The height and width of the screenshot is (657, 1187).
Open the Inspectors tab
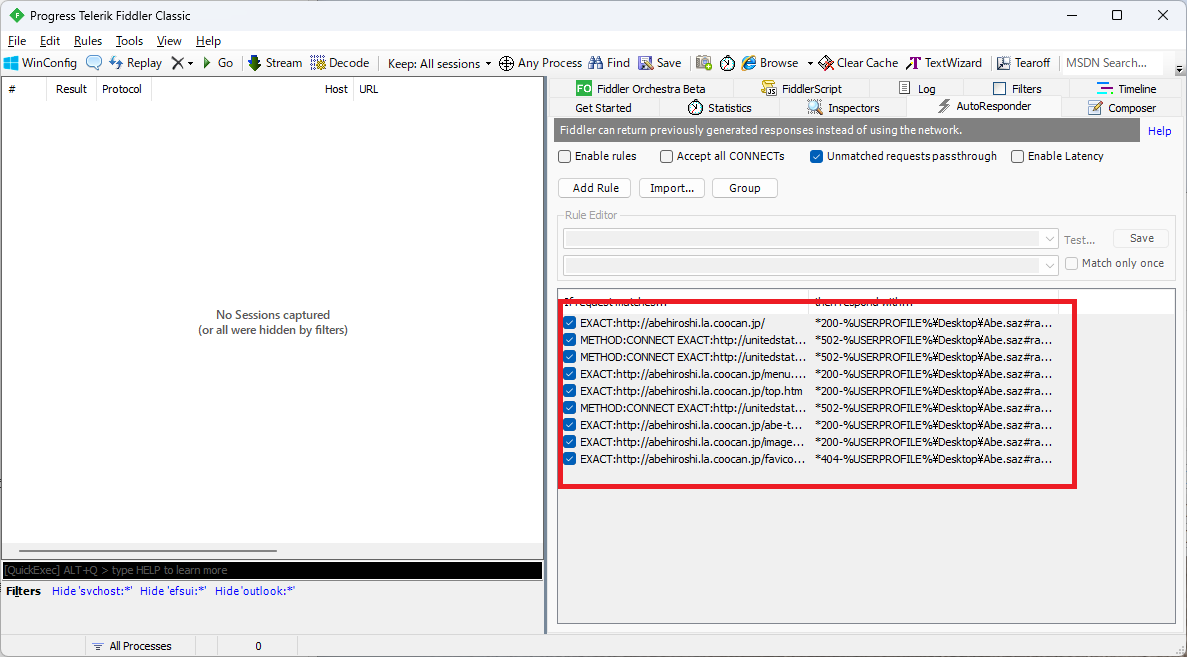pyautogui.click(x=843, y=108)
